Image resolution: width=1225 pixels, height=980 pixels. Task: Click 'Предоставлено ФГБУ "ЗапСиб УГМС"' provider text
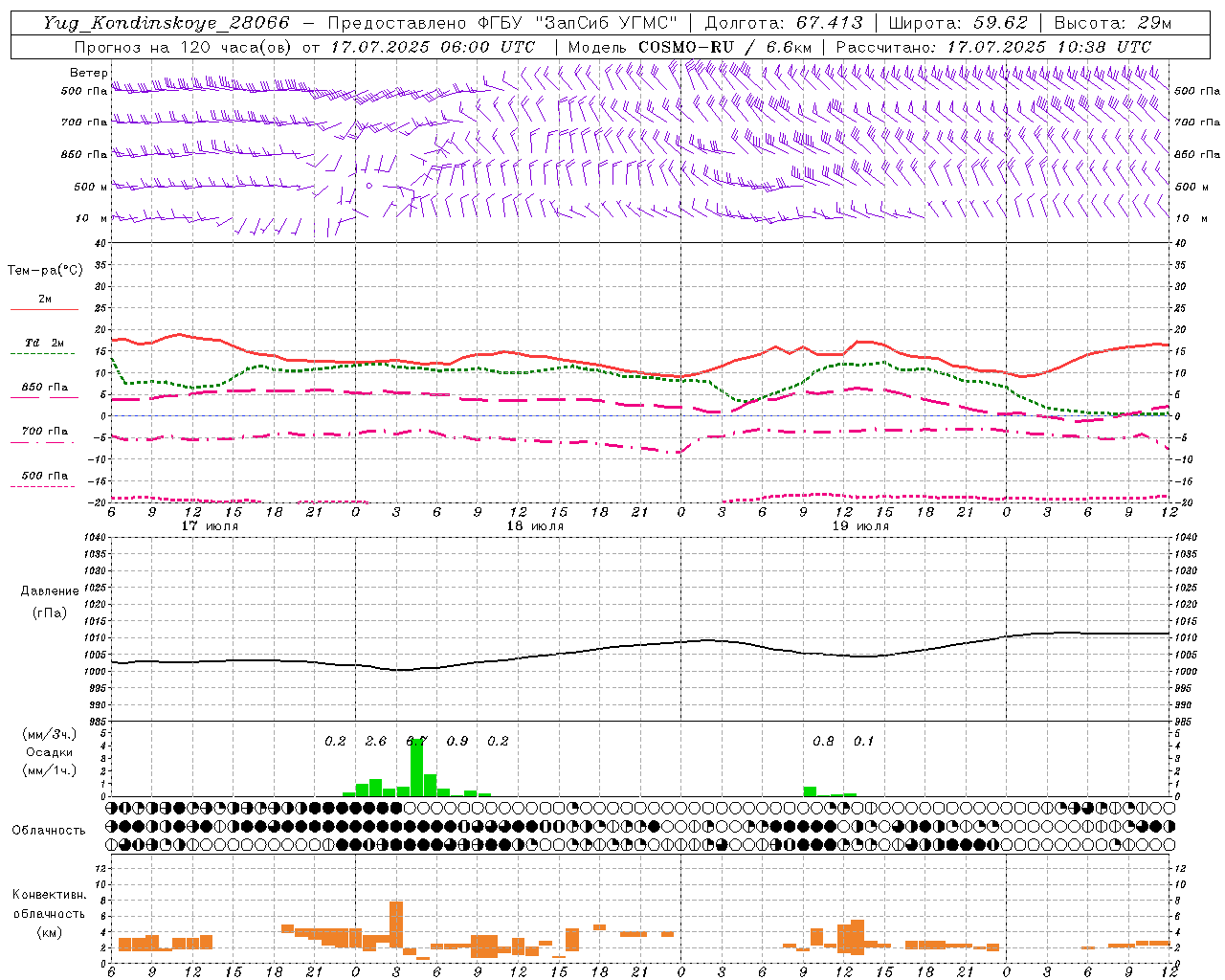coord(502,23)
